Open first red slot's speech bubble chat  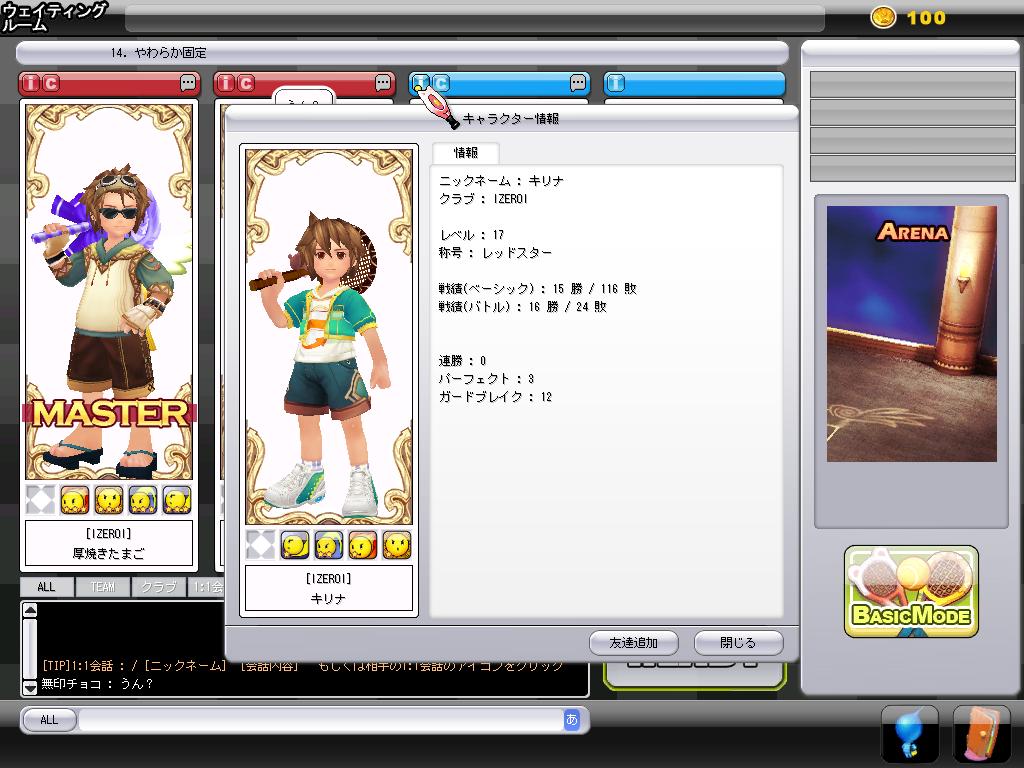(x=188, y=84)
